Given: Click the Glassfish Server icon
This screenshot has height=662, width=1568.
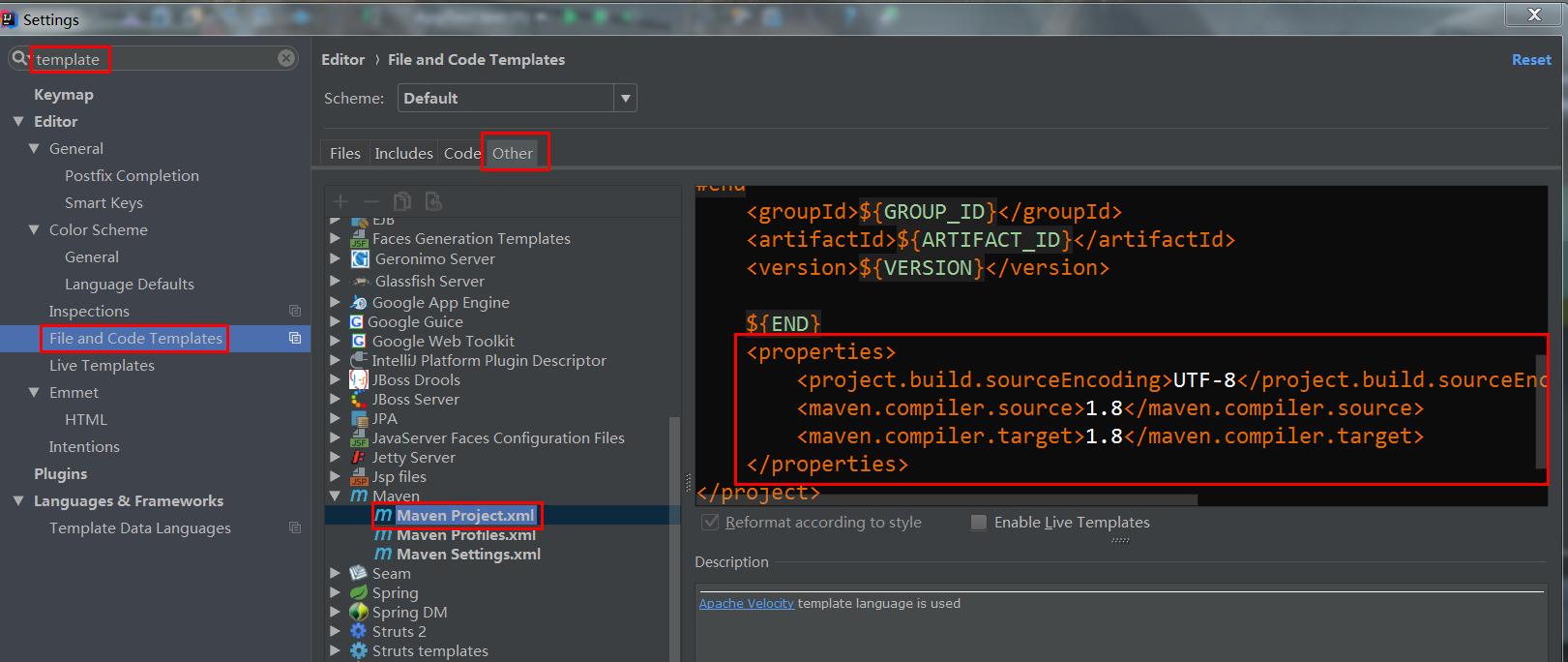Looking at the screenshot, I should tap(360, 282).
